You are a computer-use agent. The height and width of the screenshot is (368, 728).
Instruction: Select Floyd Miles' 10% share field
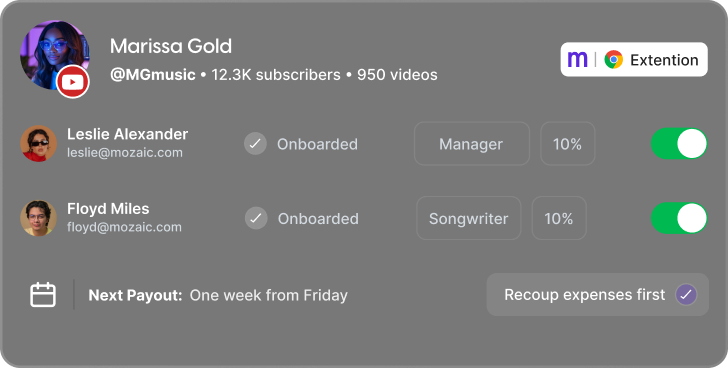(x=559, y=218)
